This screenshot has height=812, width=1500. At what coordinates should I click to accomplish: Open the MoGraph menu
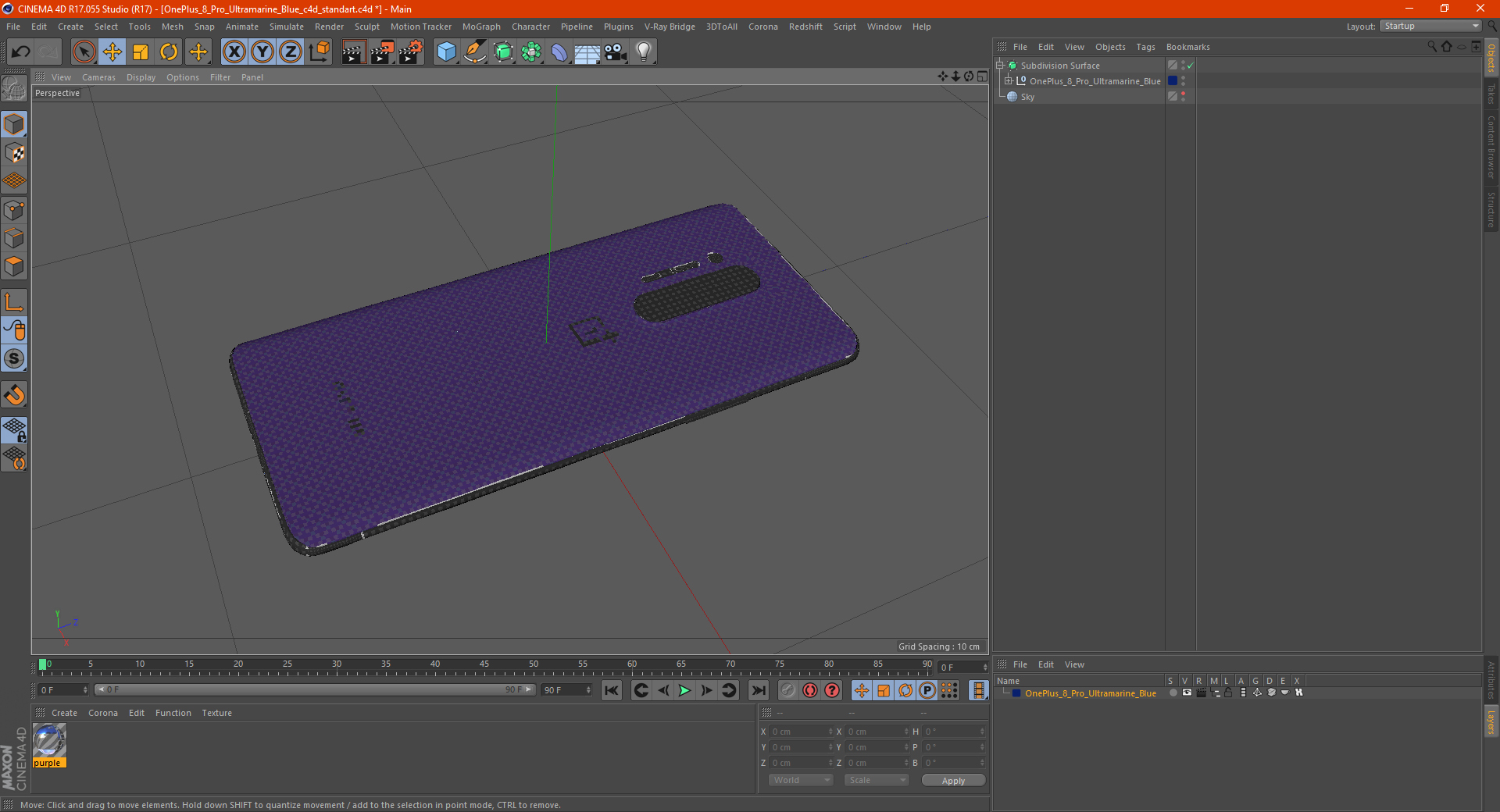[481, 27]
